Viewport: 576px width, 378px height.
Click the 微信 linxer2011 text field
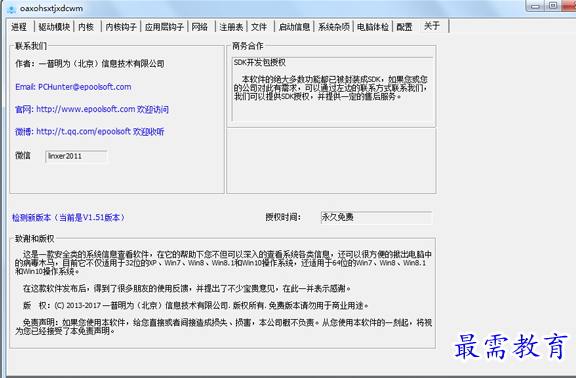76,156
